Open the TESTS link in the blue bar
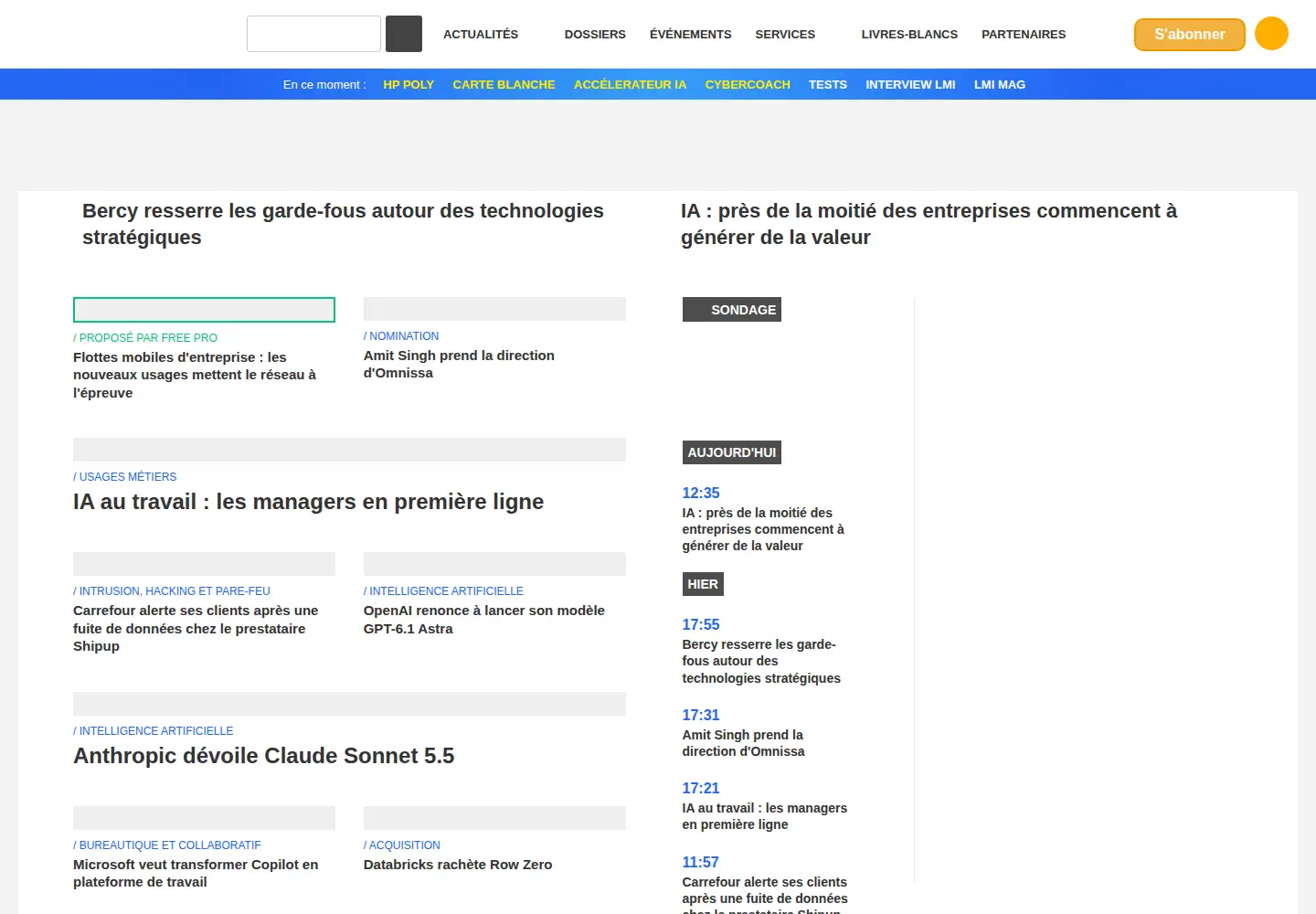Viewport: 1316px width, 914px height. [828, 84]
